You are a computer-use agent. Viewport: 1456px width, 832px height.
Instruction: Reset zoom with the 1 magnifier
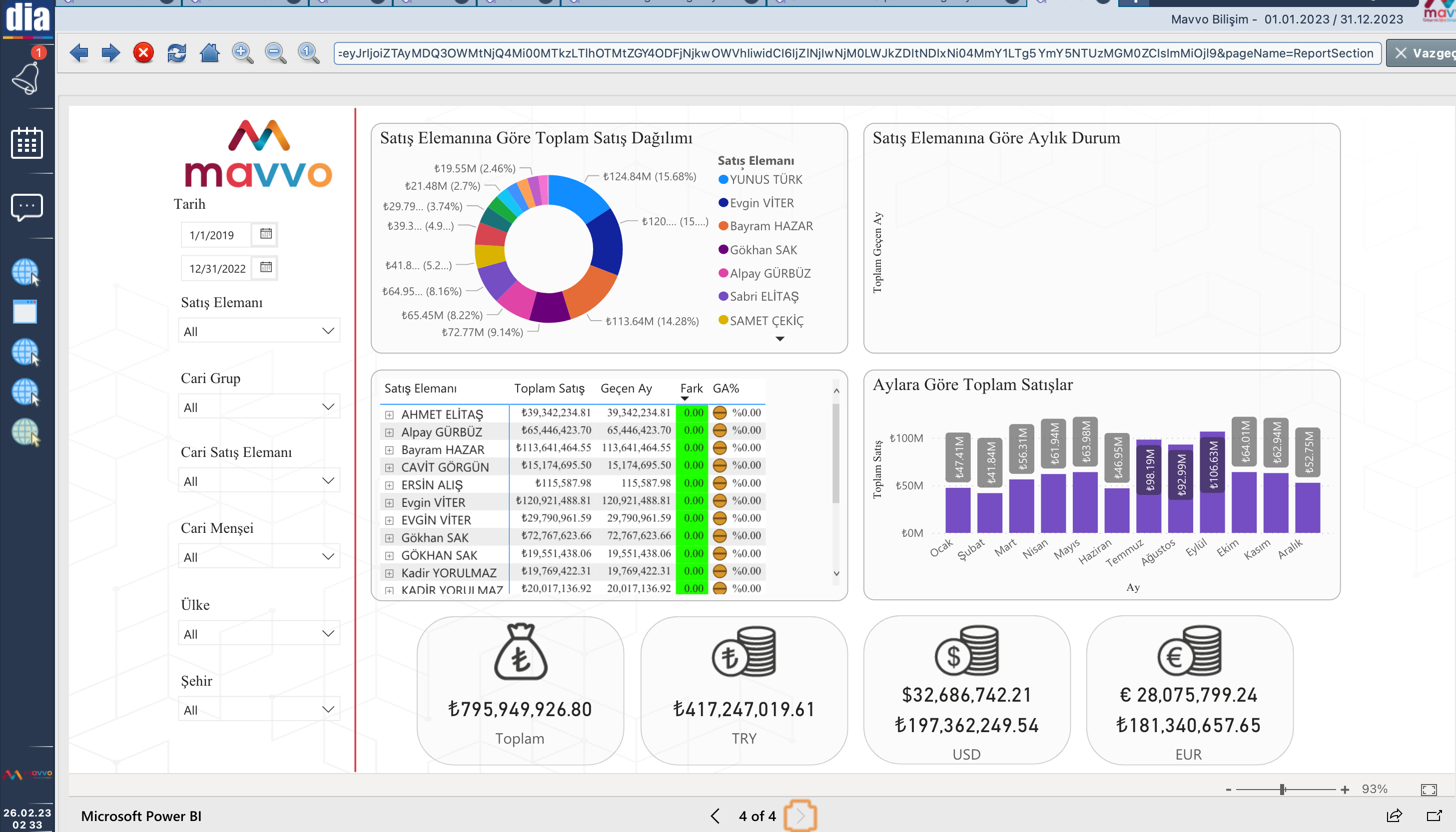309,53
